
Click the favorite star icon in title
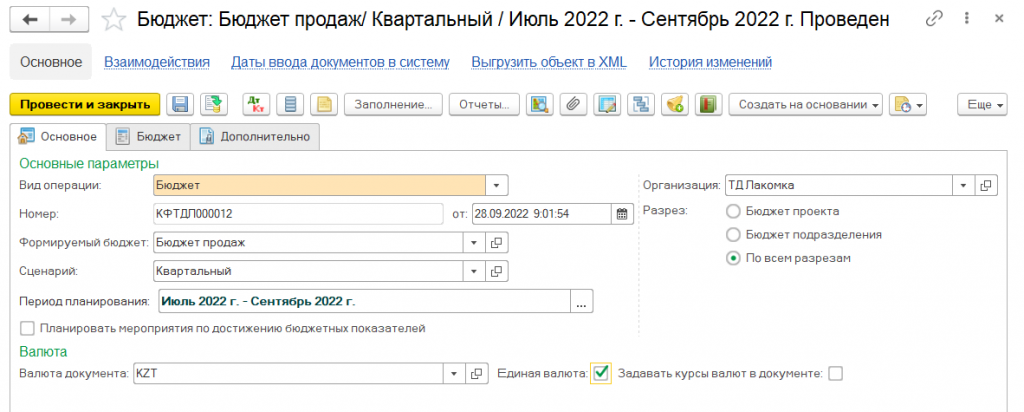(116, 19)
